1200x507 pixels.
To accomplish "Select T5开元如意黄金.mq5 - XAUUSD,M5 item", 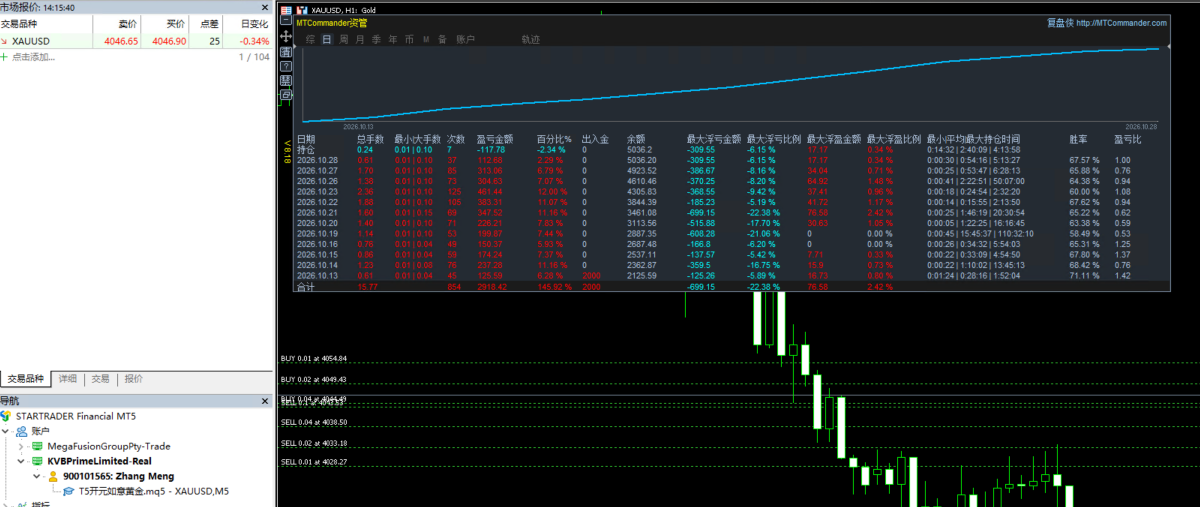I will coord(153,492).
